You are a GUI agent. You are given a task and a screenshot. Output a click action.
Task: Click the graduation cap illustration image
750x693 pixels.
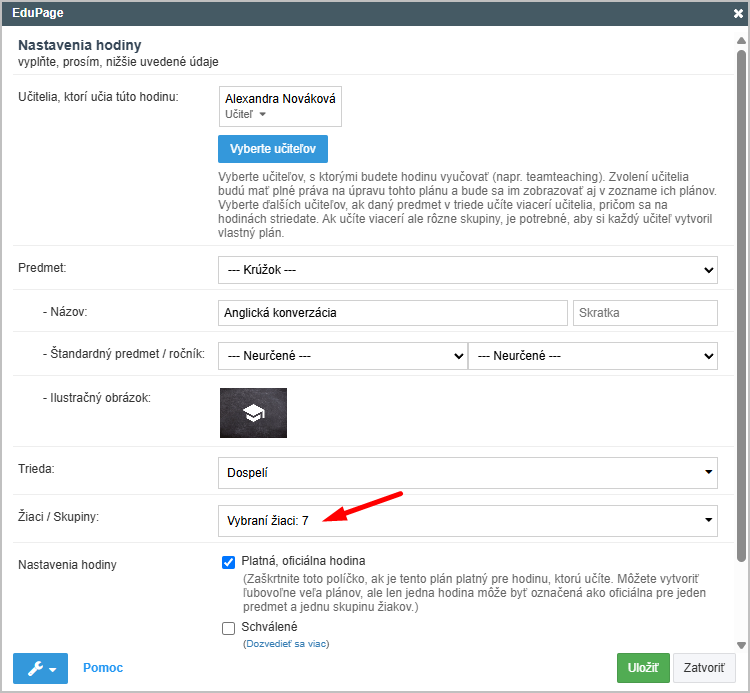coord(253,413)
